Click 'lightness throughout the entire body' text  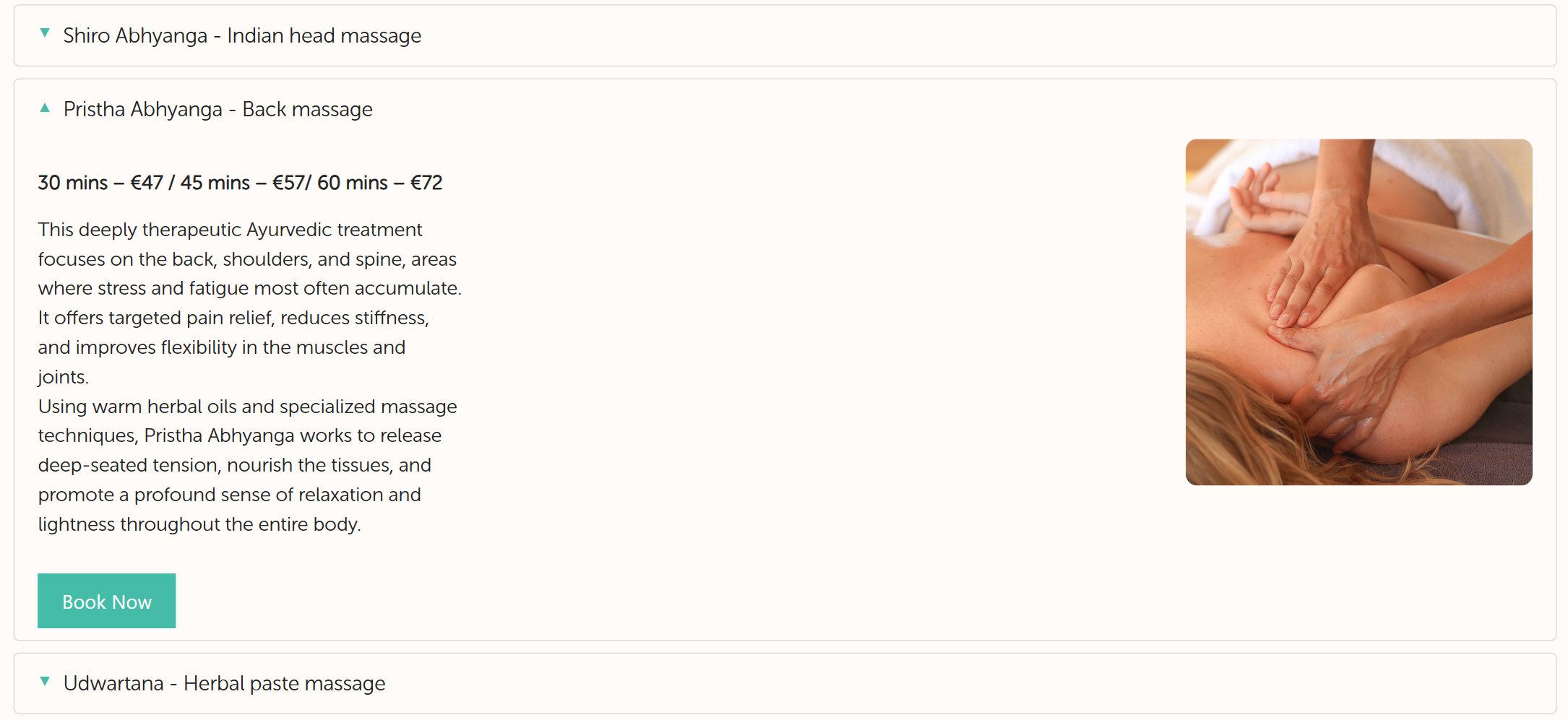pyautogui.click(x=199, y=524)
